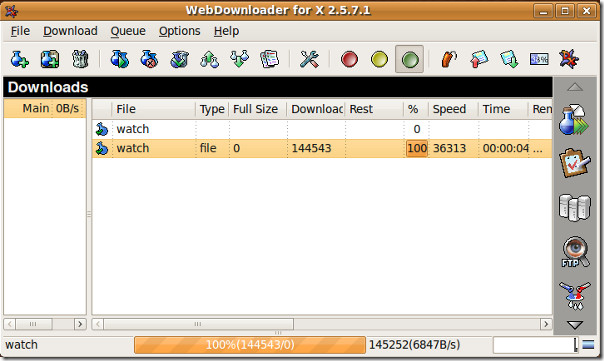
Task: Click the continue downloads play flask icon
Action: pyautogui.click(x=119, y=59)
